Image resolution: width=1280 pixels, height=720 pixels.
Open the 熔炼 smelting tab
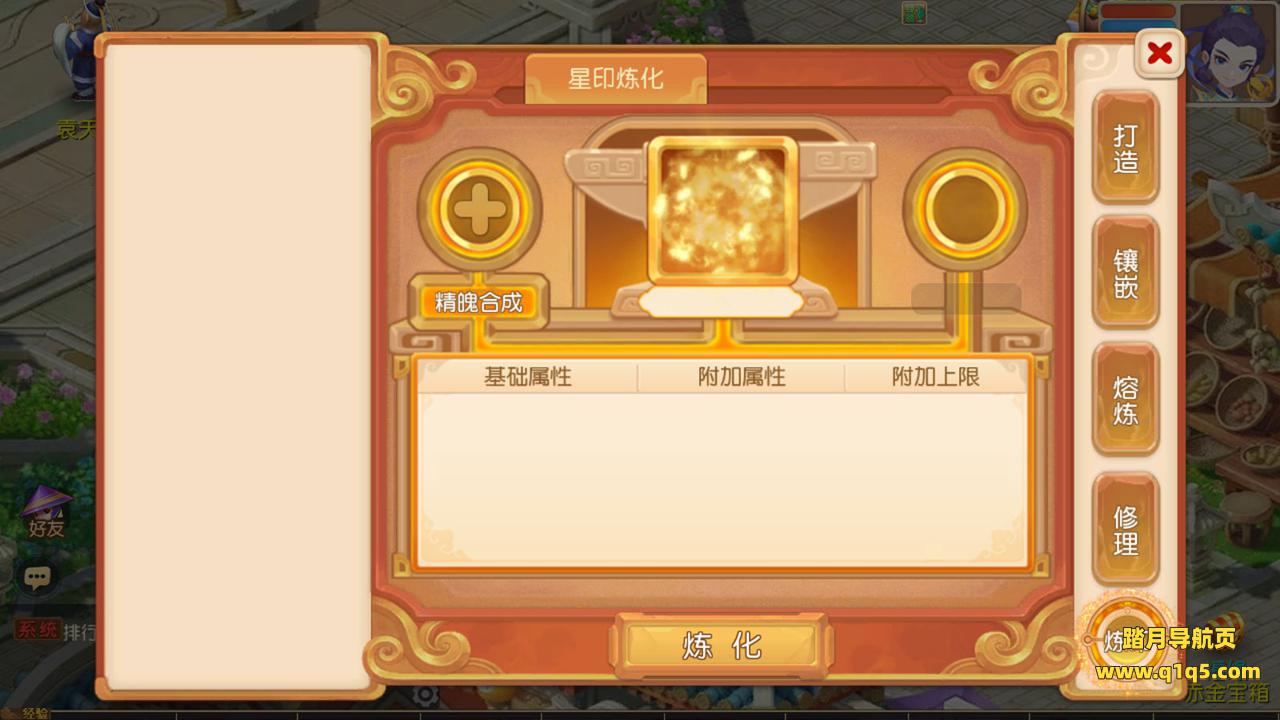click(x=1126, y=399)
